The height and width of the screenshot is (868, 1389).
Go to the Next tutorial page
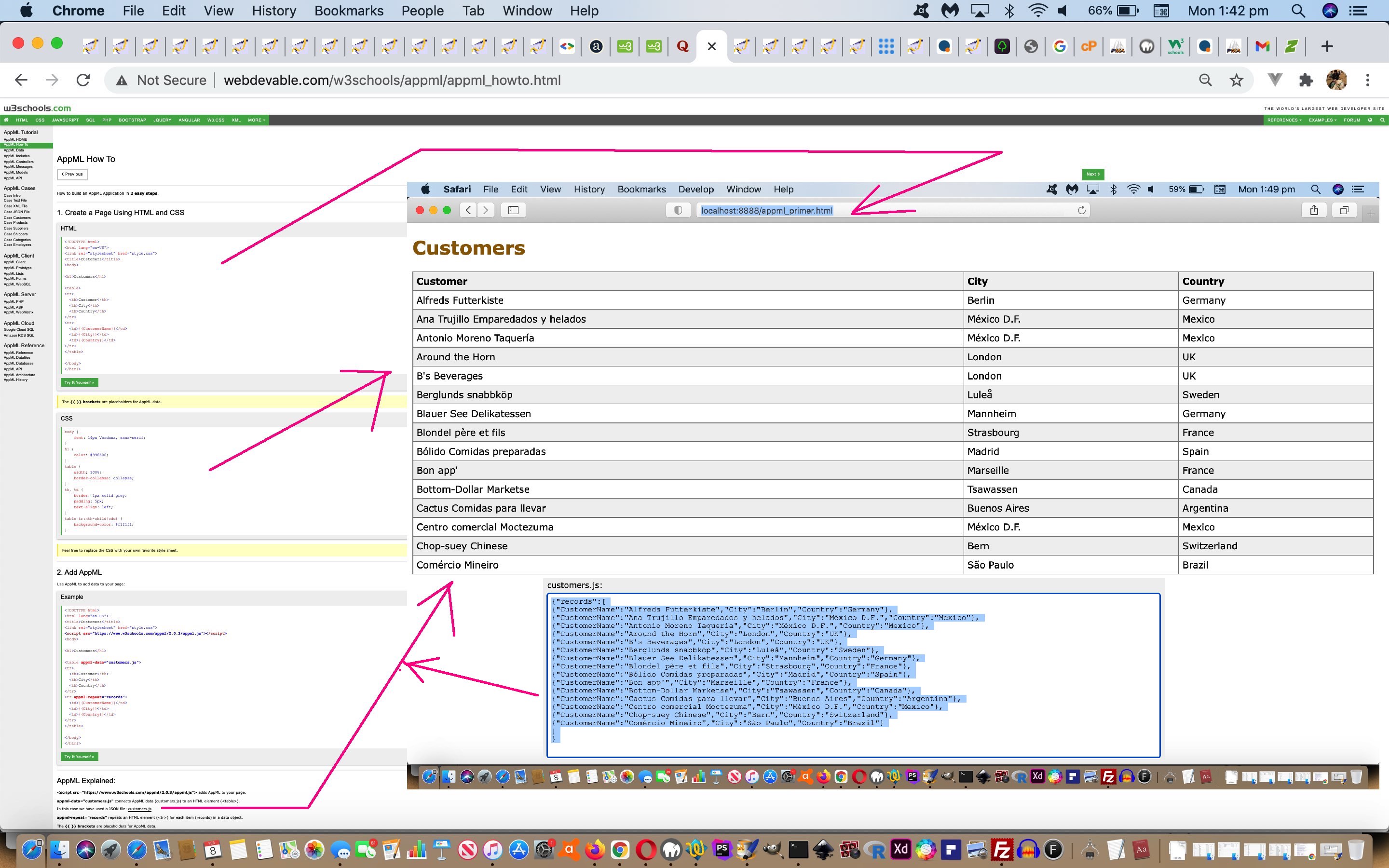(x=1093, y=174)
